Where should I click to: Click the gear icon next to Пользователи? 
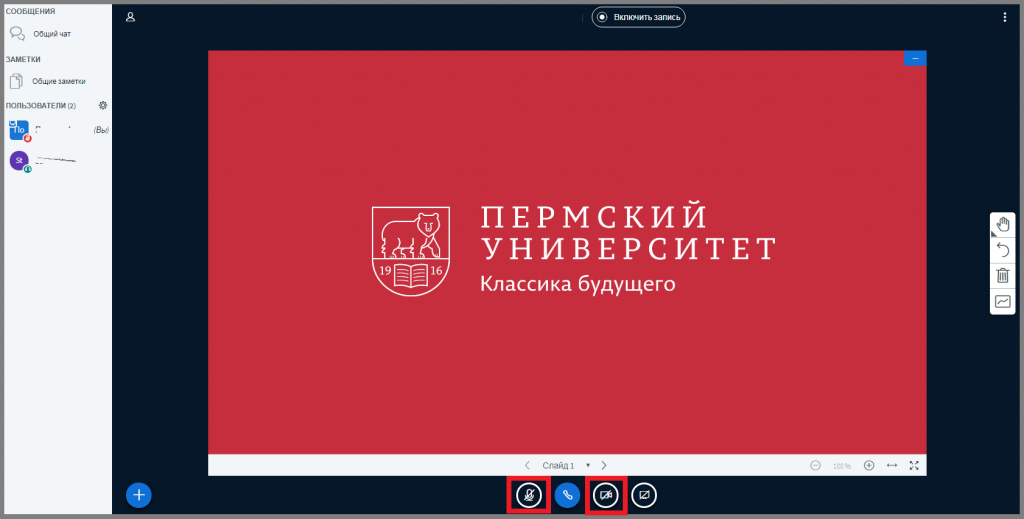coord(102,105)
